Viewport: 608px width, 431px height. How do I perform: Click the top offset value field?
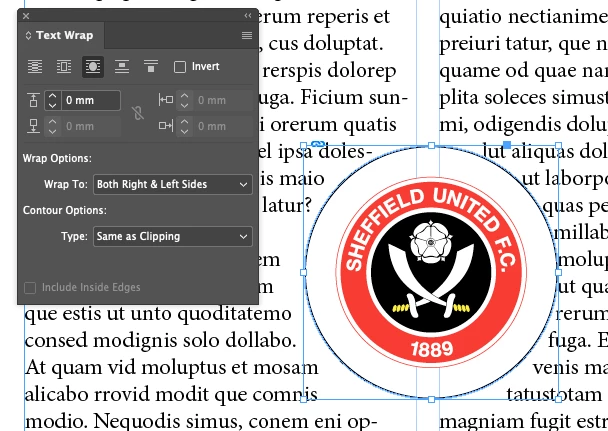tap(91, 100)
